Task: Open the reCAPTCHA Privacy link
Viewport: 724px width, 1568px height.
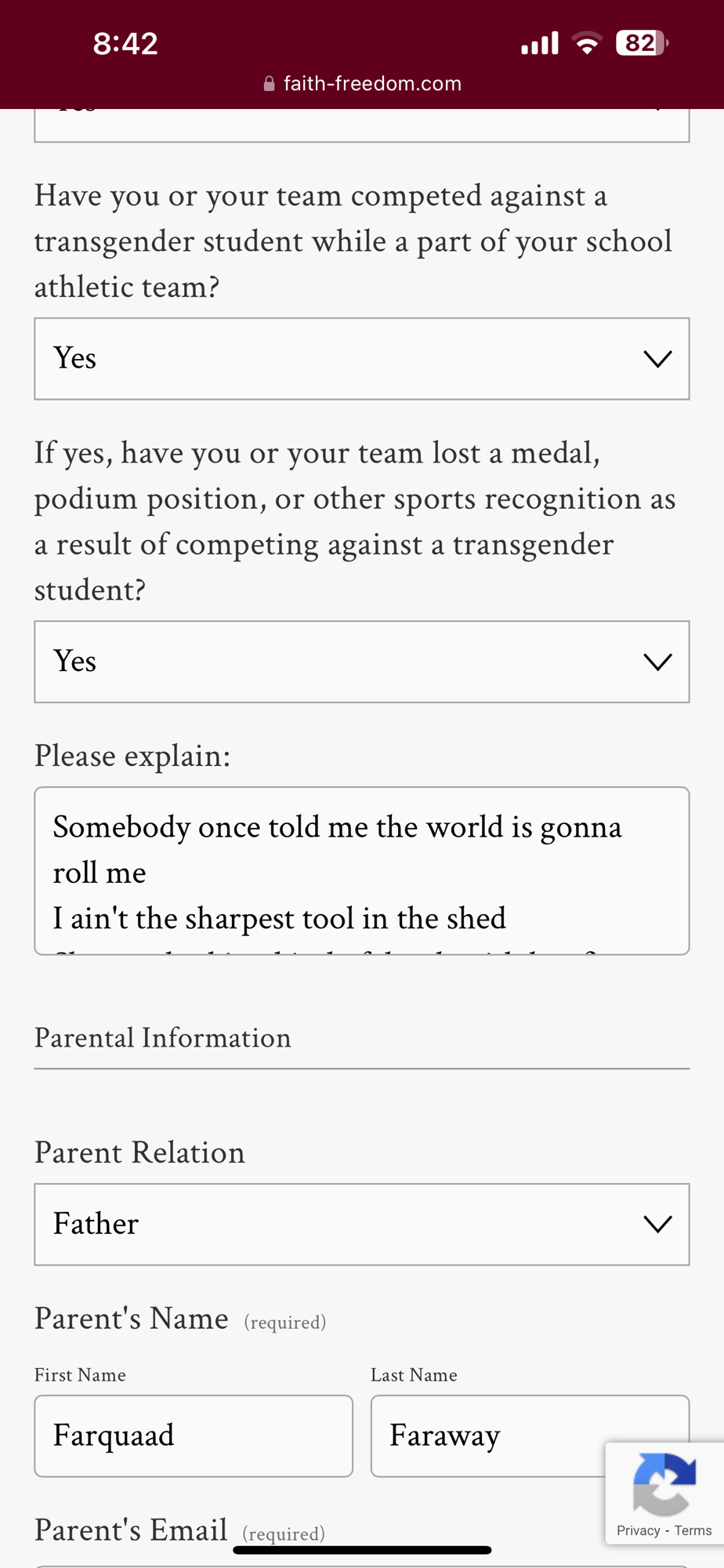Action: pyautogui.click(x=638, y=1530)
